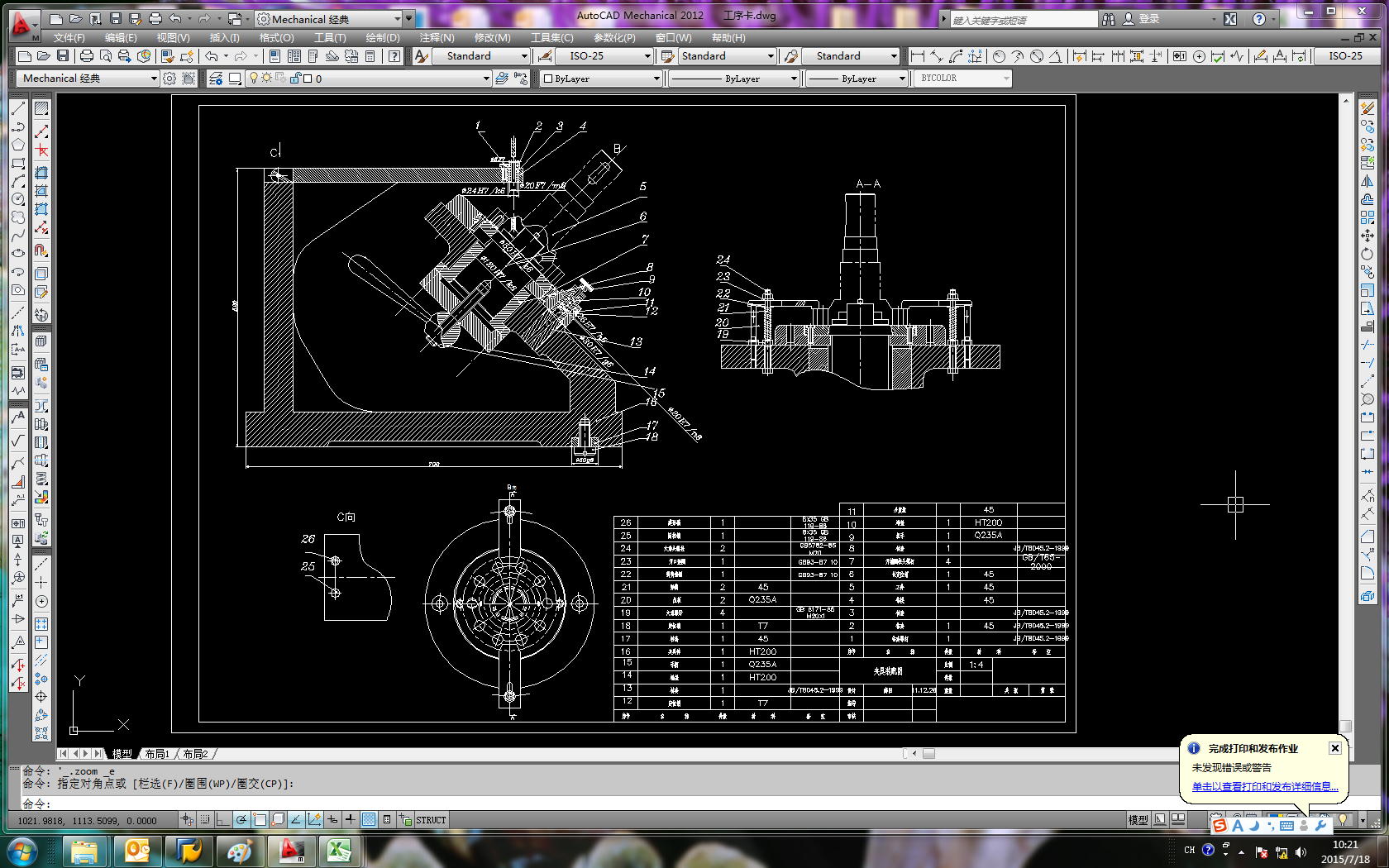
Task: Toggle Polar Tracking in status bar
Action: tap(241, 820)
